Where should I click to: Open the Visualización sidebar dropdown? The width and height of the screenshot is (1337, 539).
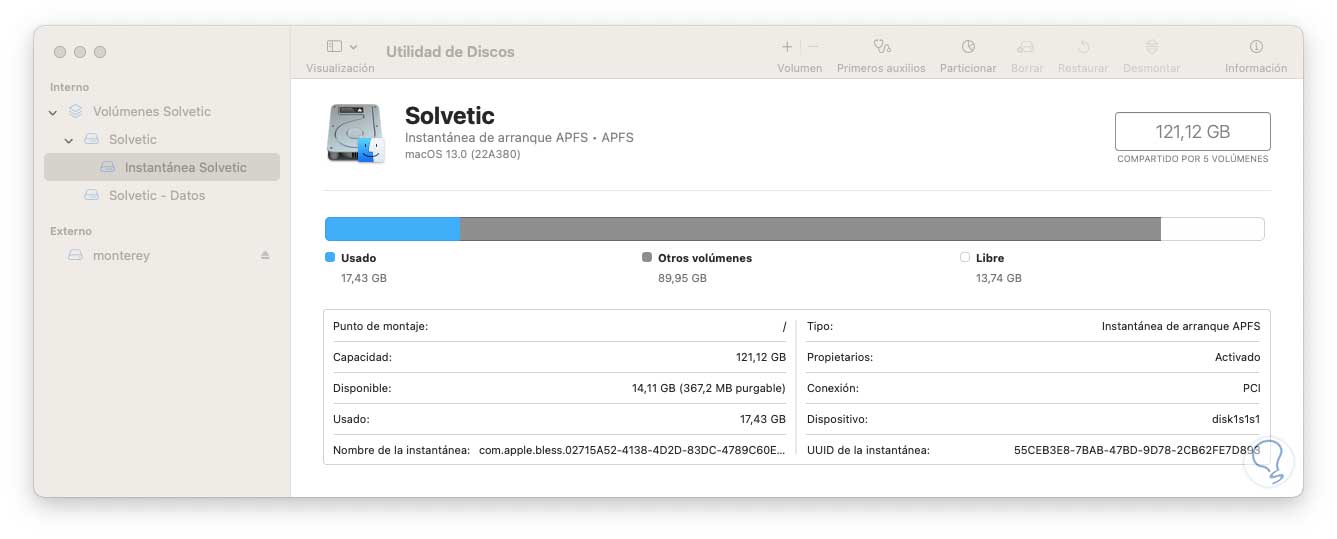click(341, 47)
